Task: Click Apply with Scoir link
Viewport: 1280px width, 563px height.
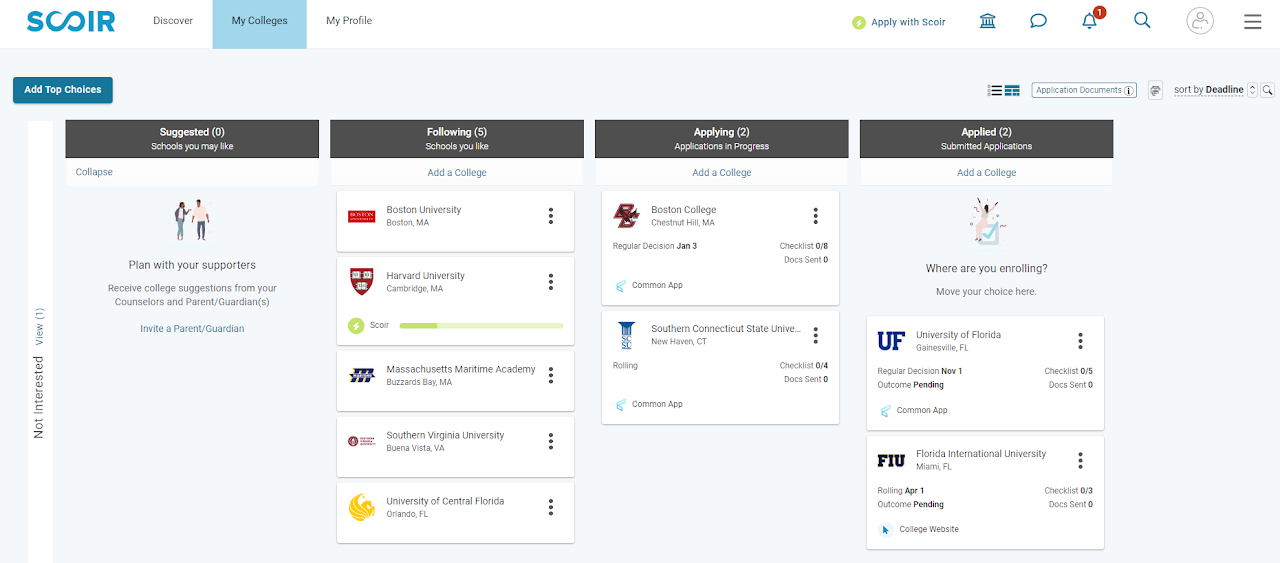Action: (x=899, y=22)
